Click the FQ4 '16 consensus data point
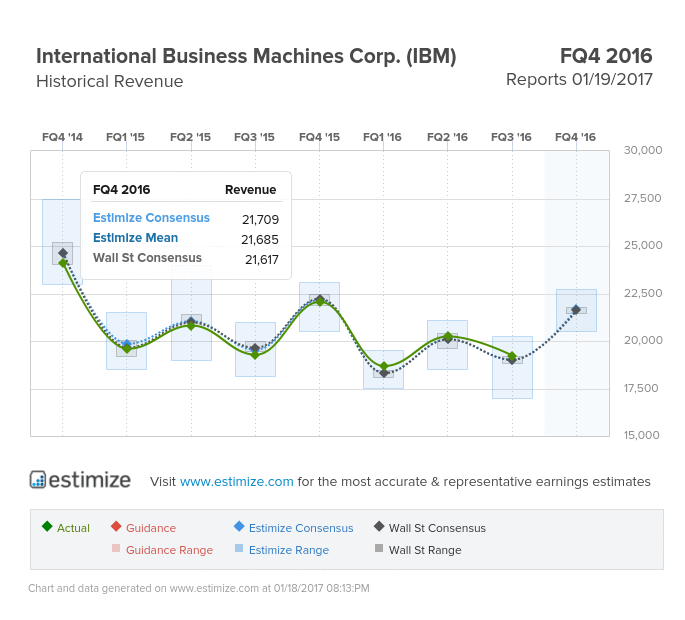 point(576,310)
